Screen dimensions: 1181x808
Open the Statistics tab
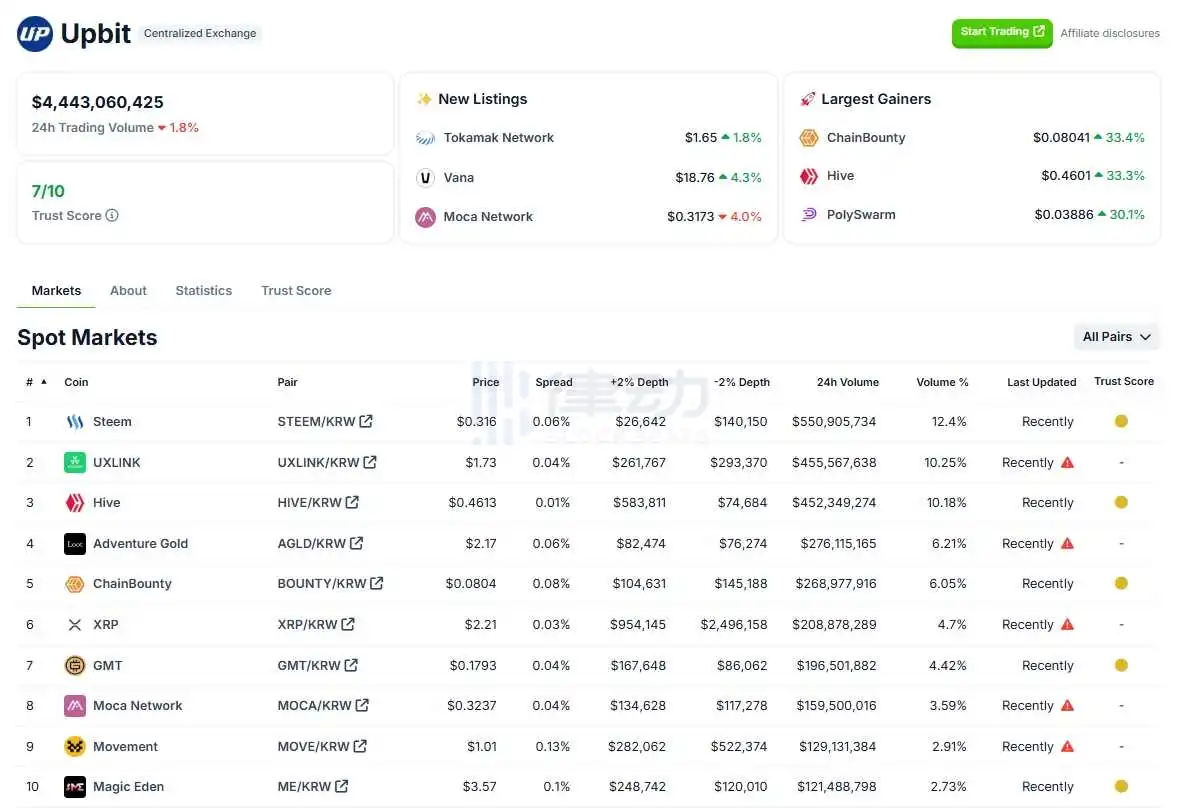pyautogui.click(x=203, y=290)
